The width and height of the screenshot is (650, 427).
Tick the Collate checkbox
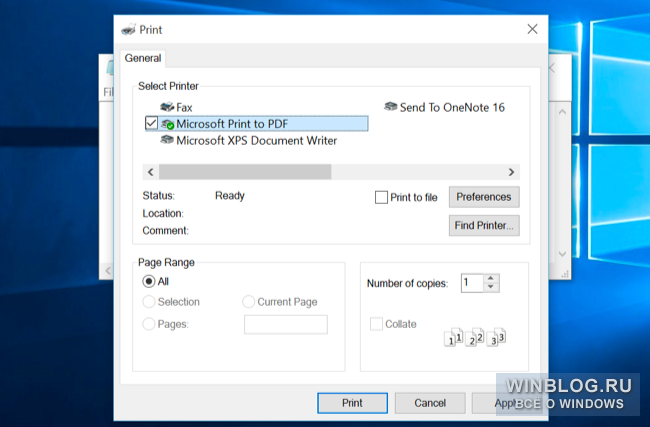pos(376,324)
